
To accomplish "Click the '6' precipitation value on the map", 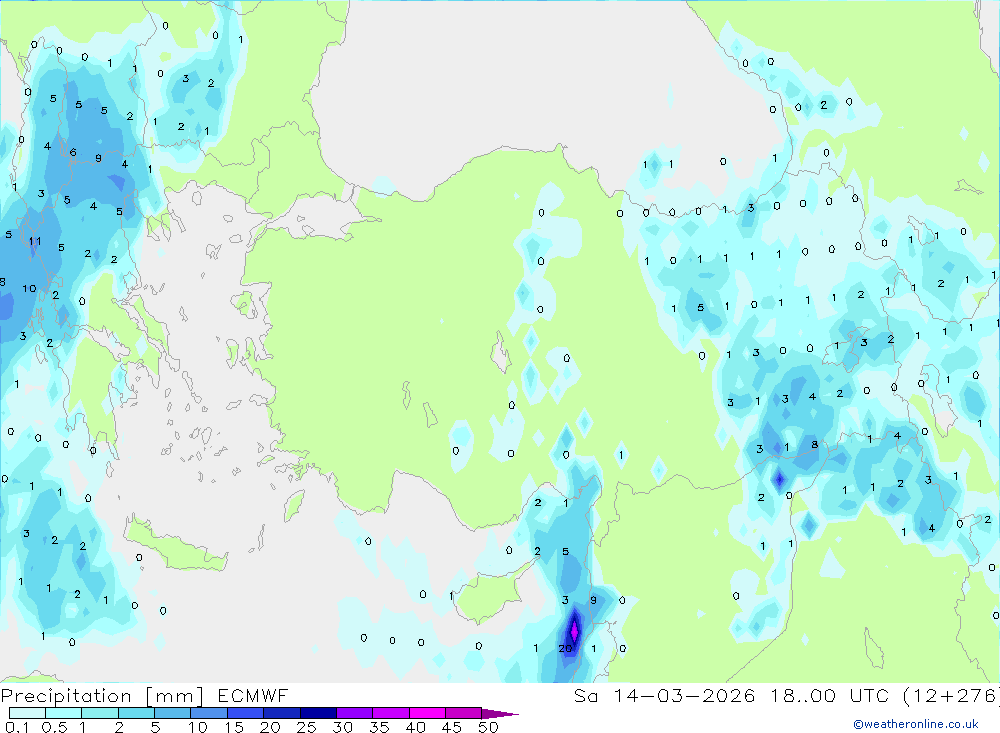I will [73, 152].
